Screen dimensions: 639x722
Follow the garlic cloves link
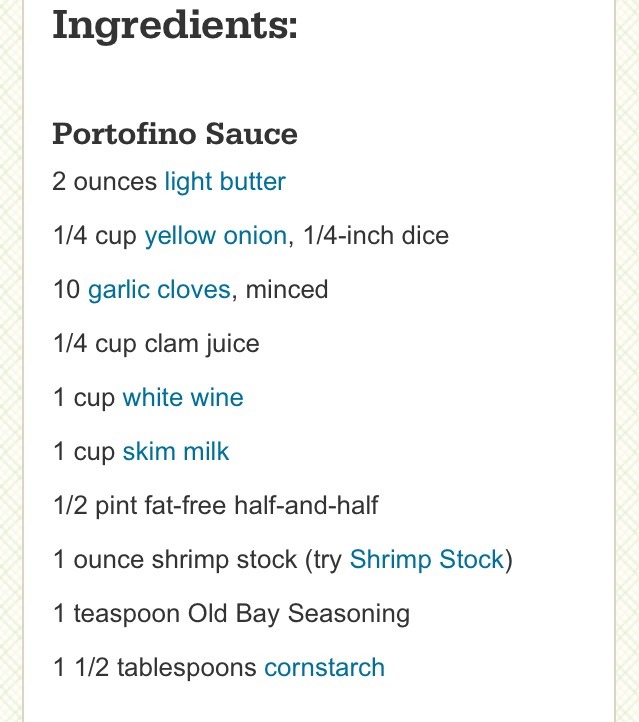159,290
